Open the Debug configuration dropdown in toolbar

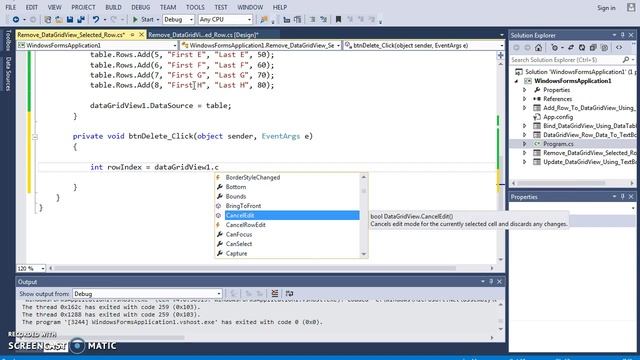(178, 19)
